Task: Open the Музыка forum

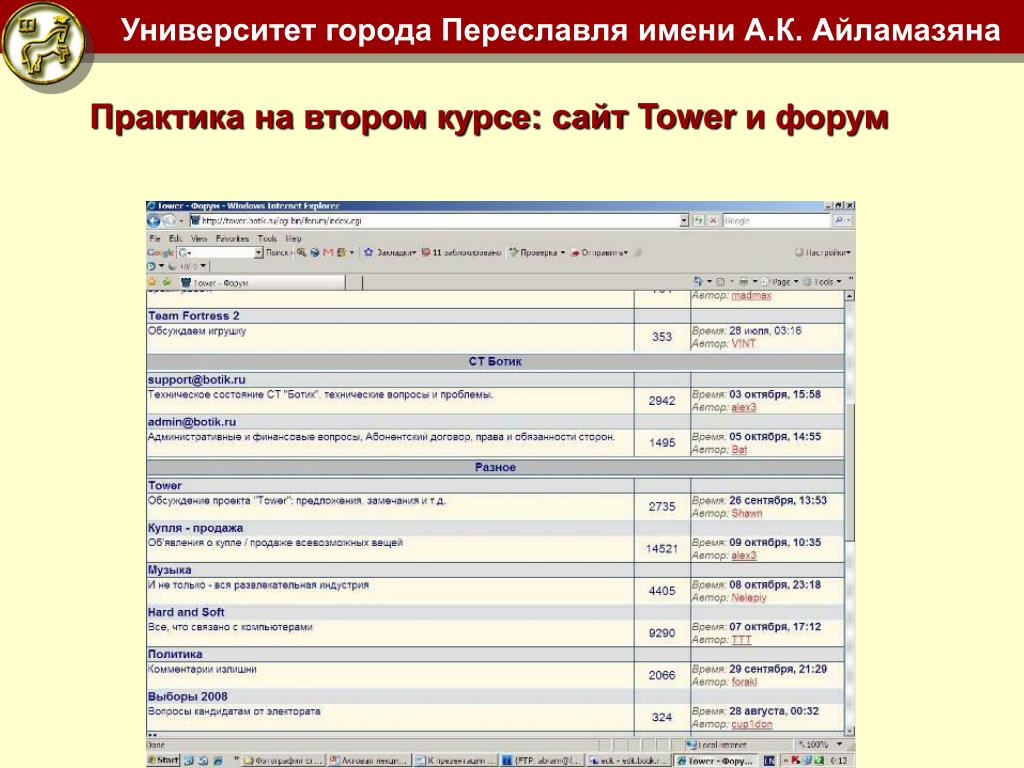Action: (x=169, y=569)
